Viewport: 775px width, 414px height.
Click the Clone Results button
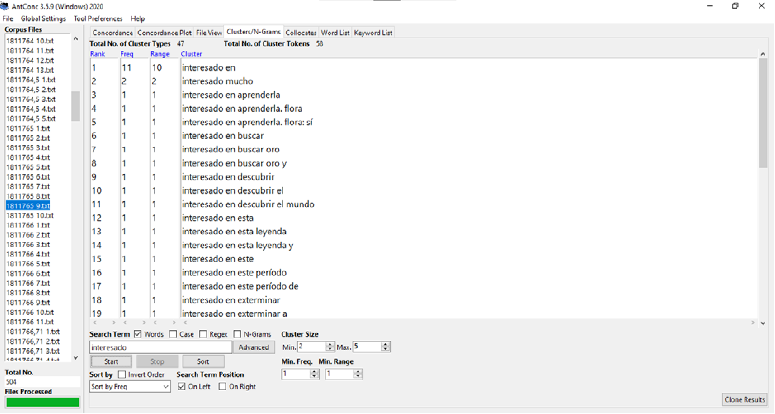tap(745, 400)
